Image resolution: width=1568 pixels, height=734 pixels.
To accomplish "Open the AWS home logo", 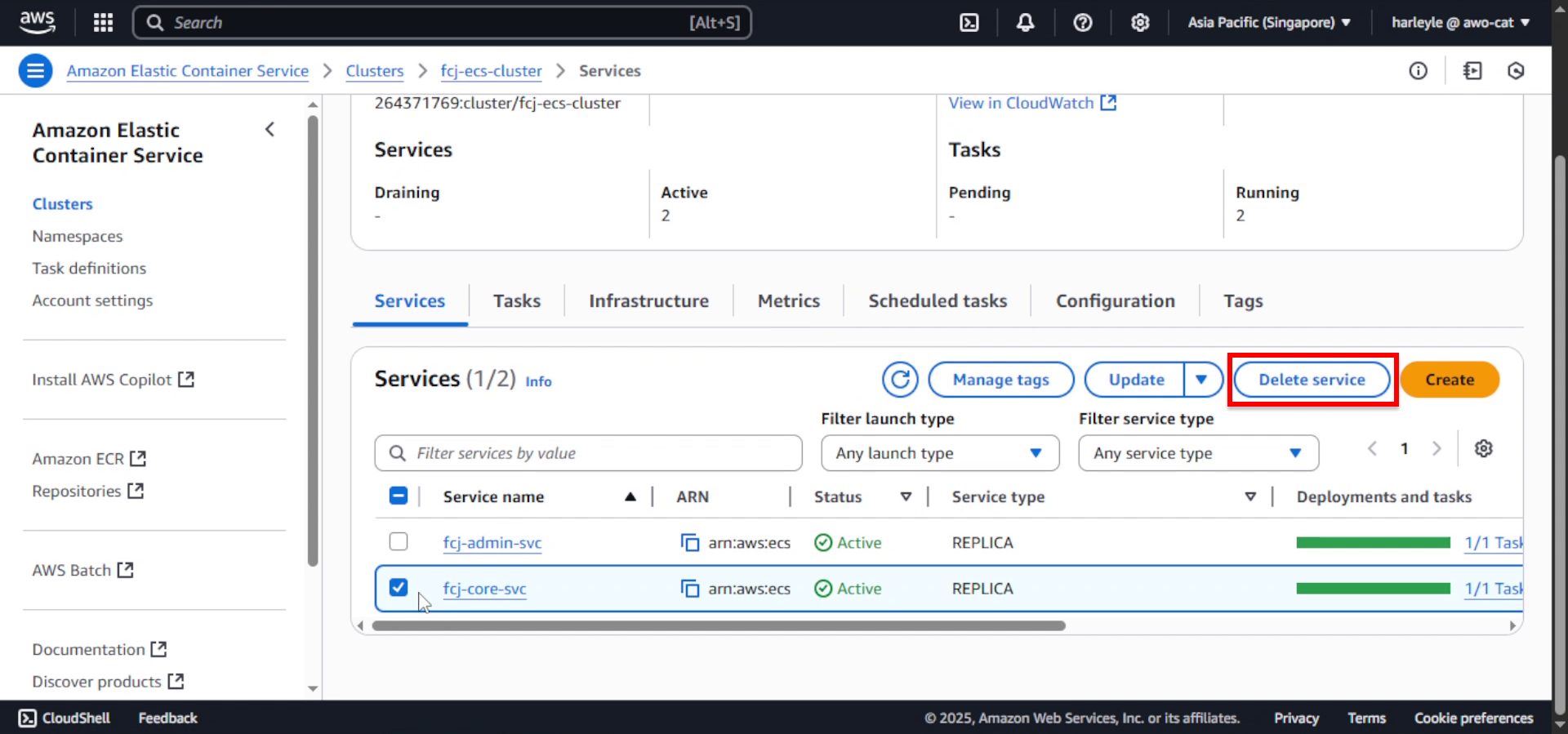I will point(38,22).
